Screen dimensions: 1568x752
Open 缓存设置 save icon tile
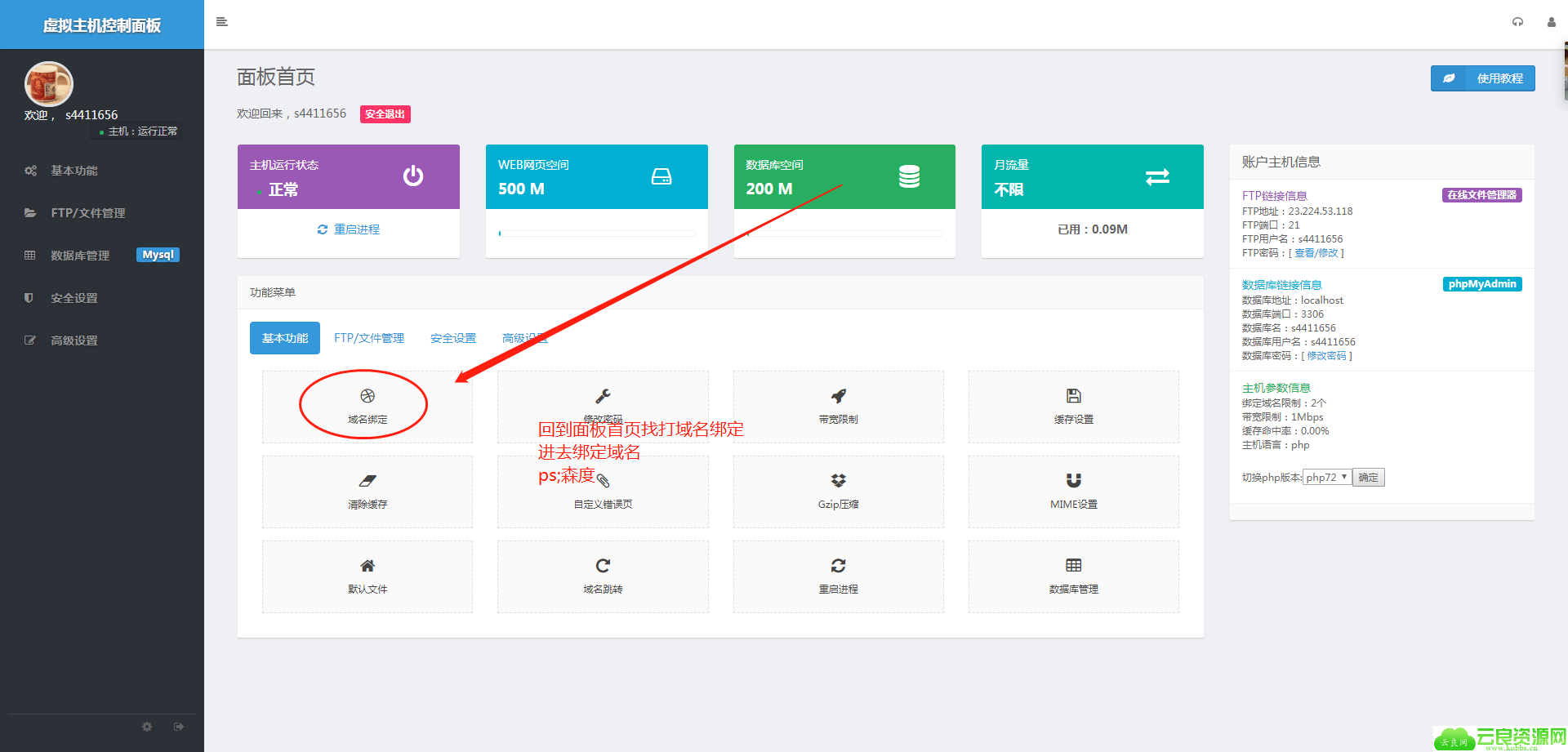pyautogui.click(x=1073, y=407)
